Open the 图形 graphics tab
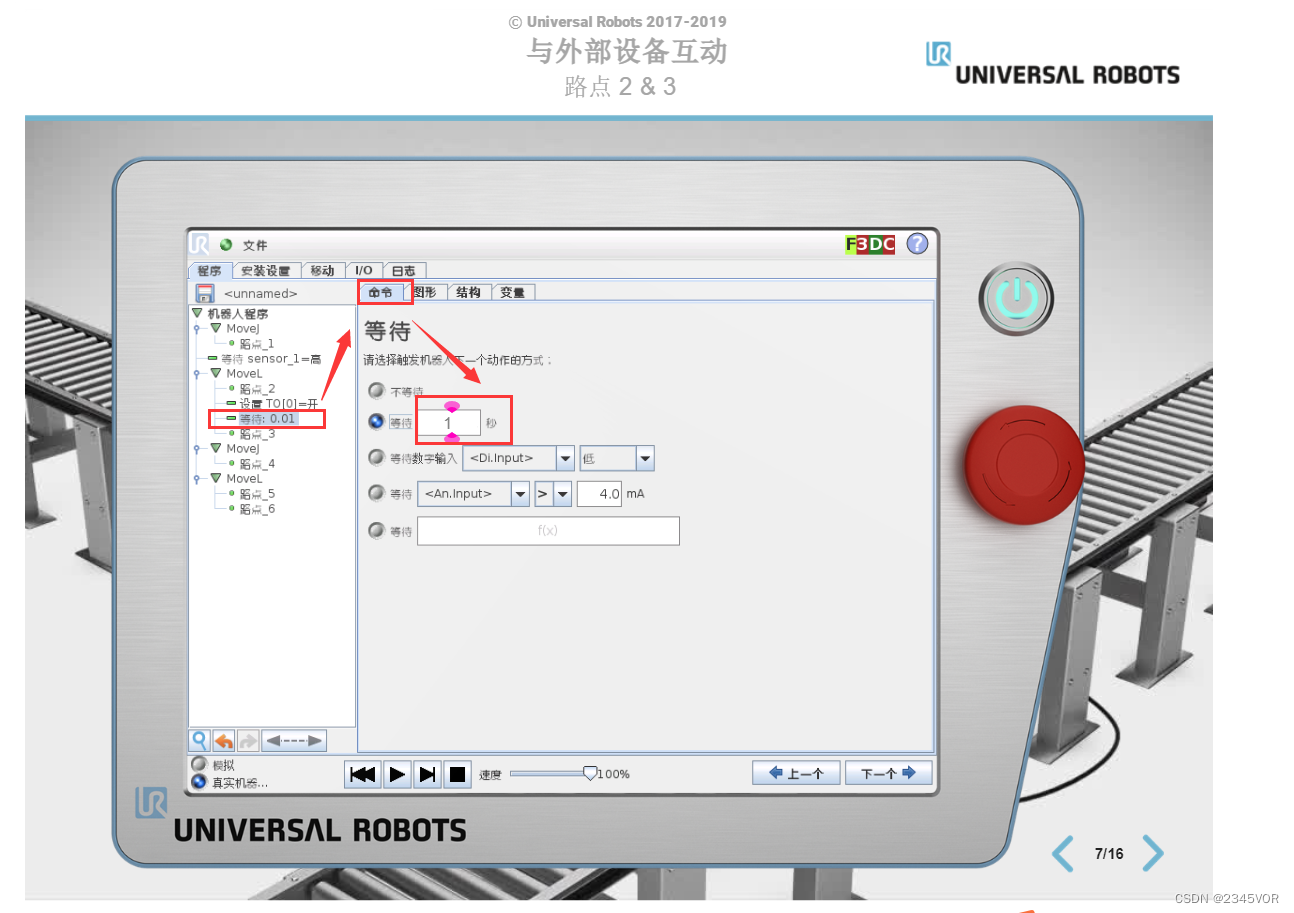Image resolution: width=1294 pixels, height=913 pixels. 425,292
